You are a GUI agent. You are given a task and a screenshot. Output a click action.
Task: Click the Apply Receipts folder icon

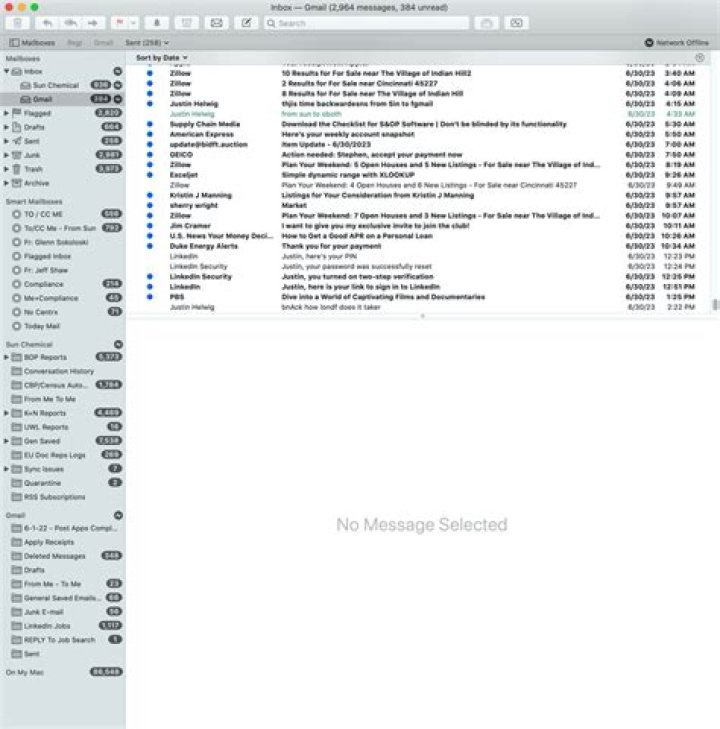(16, 542)
